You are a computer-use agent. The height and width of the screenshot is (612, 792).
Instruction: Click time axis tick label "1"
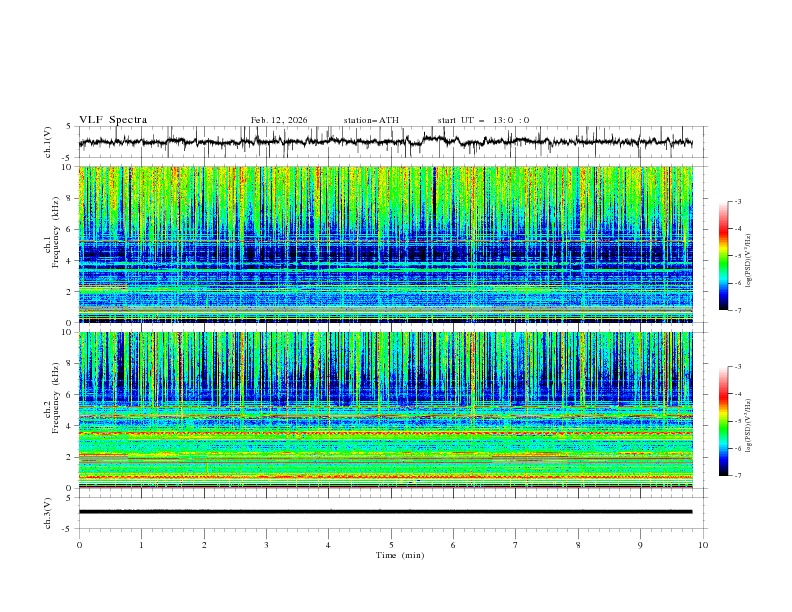[x=141, y=545]
